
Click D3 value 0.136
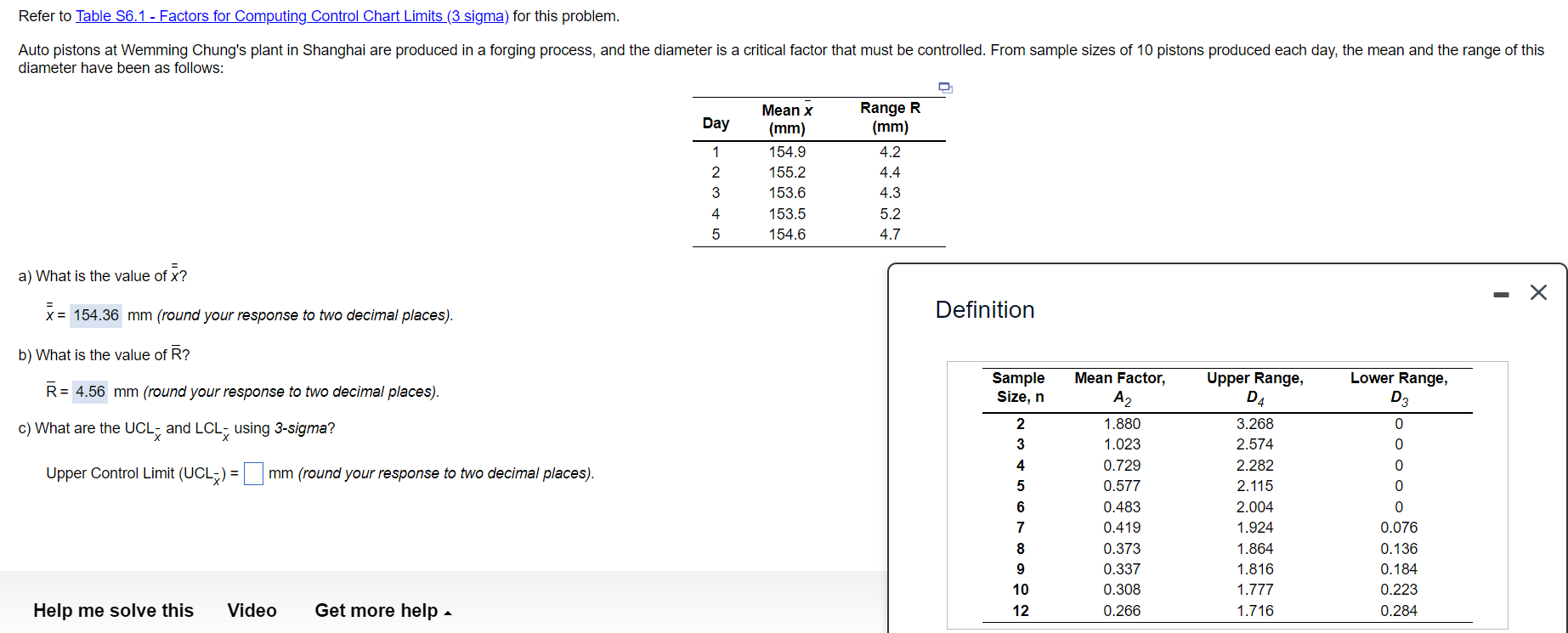(1399, 549)
